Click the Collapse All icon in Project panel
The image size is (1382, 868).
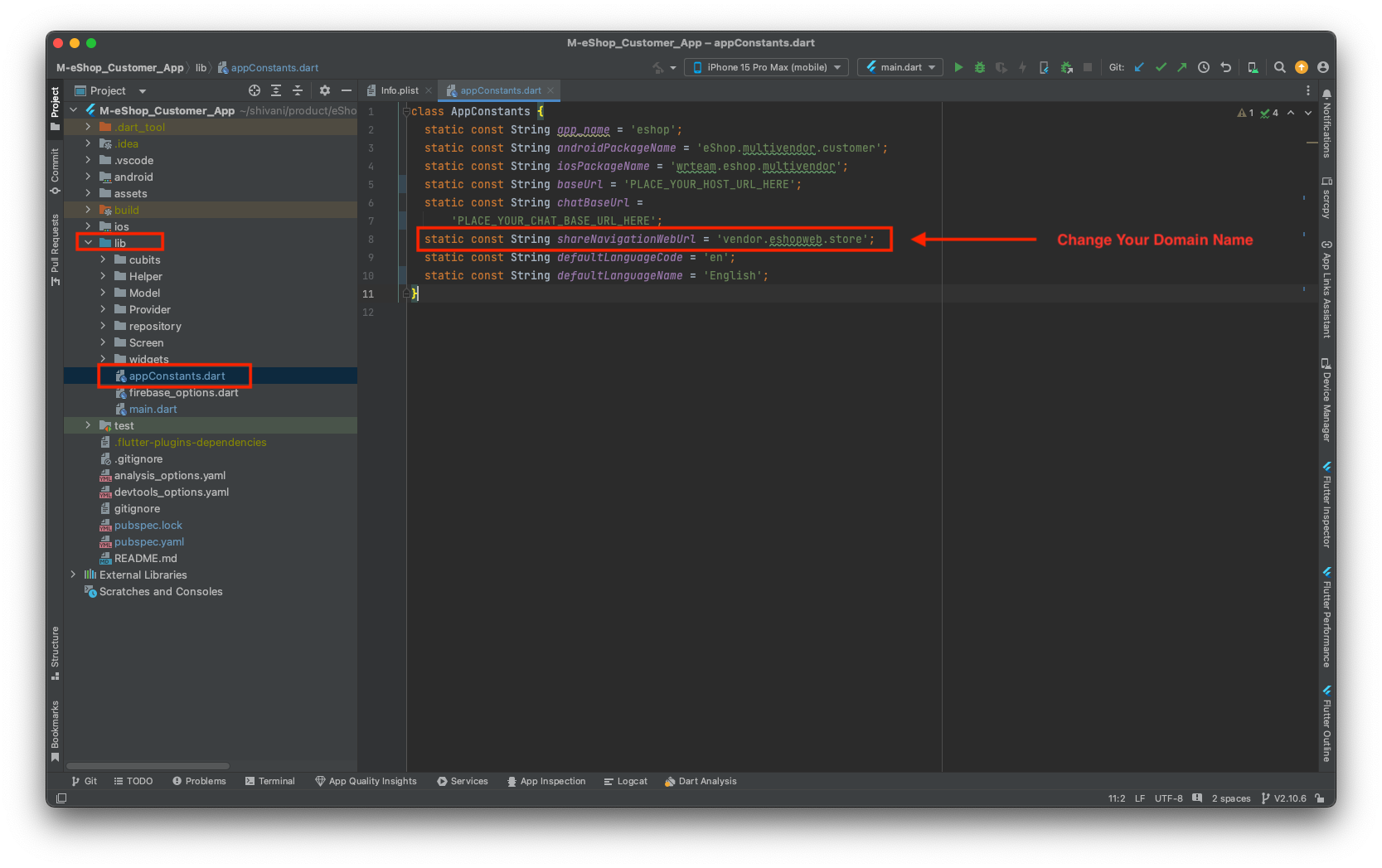click(x=298, y=90)
